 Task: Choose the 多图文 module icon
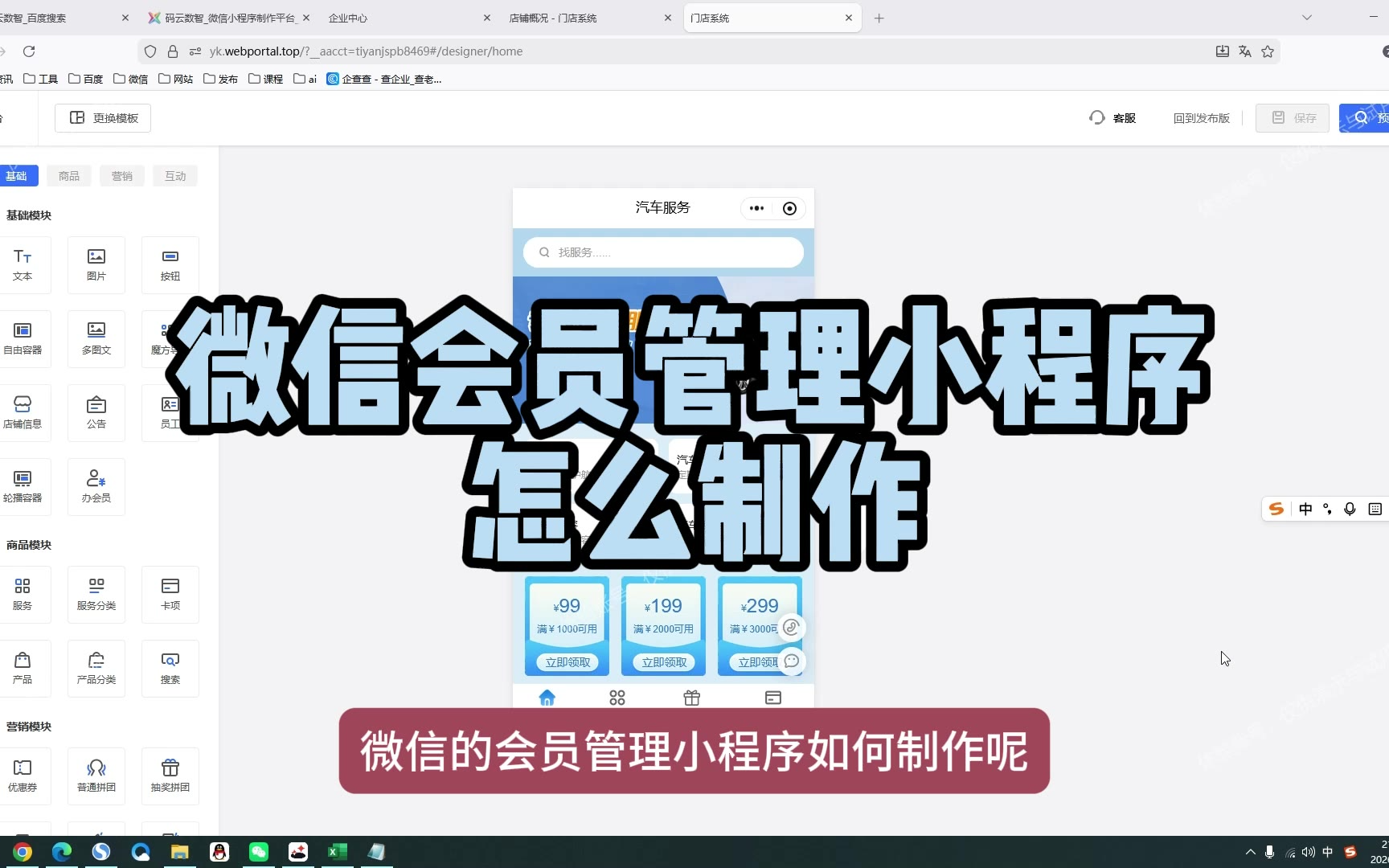coord(96,338)
